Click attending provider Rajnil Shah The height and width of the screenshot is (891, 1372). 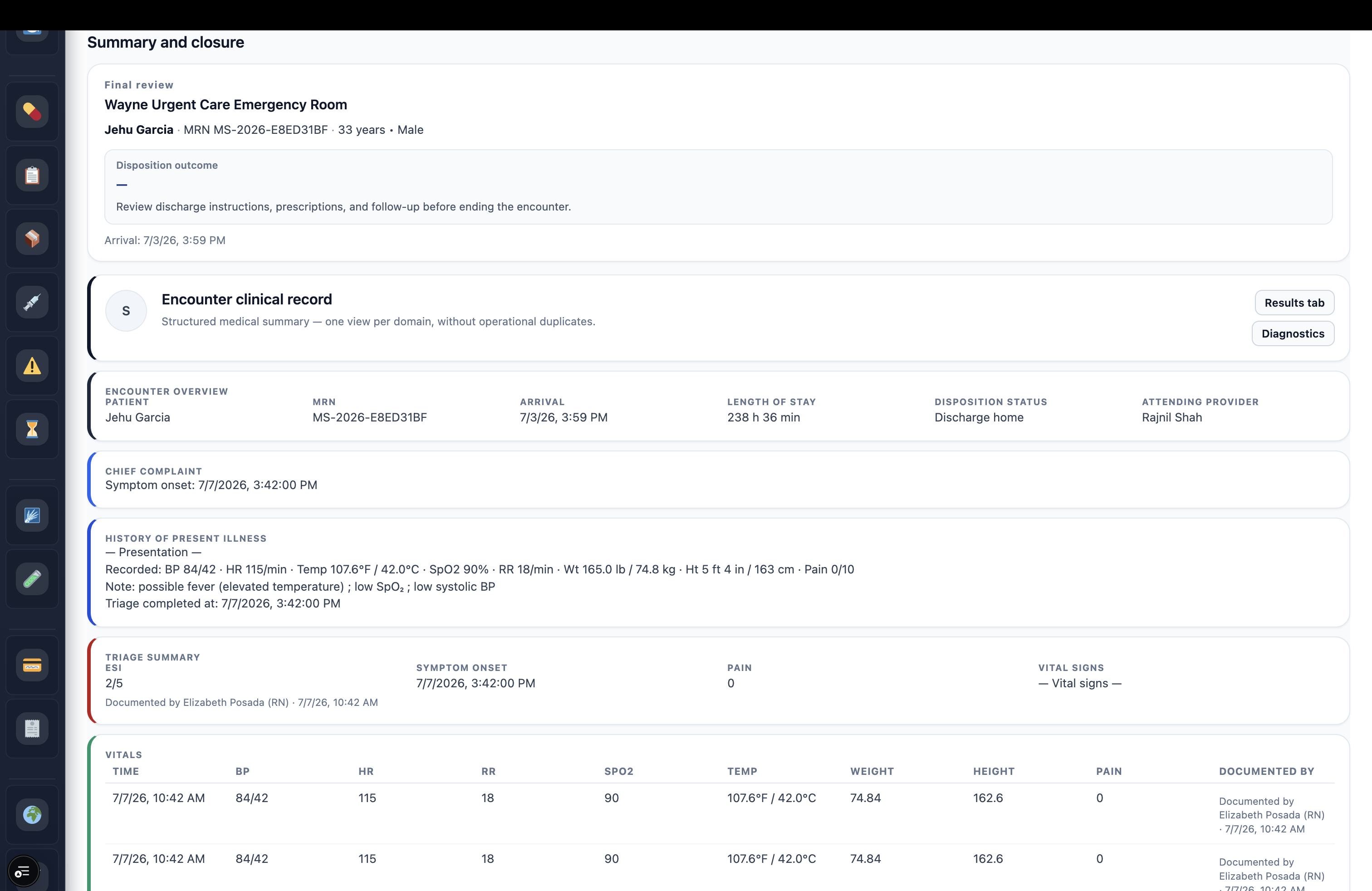pos(1172,417)
